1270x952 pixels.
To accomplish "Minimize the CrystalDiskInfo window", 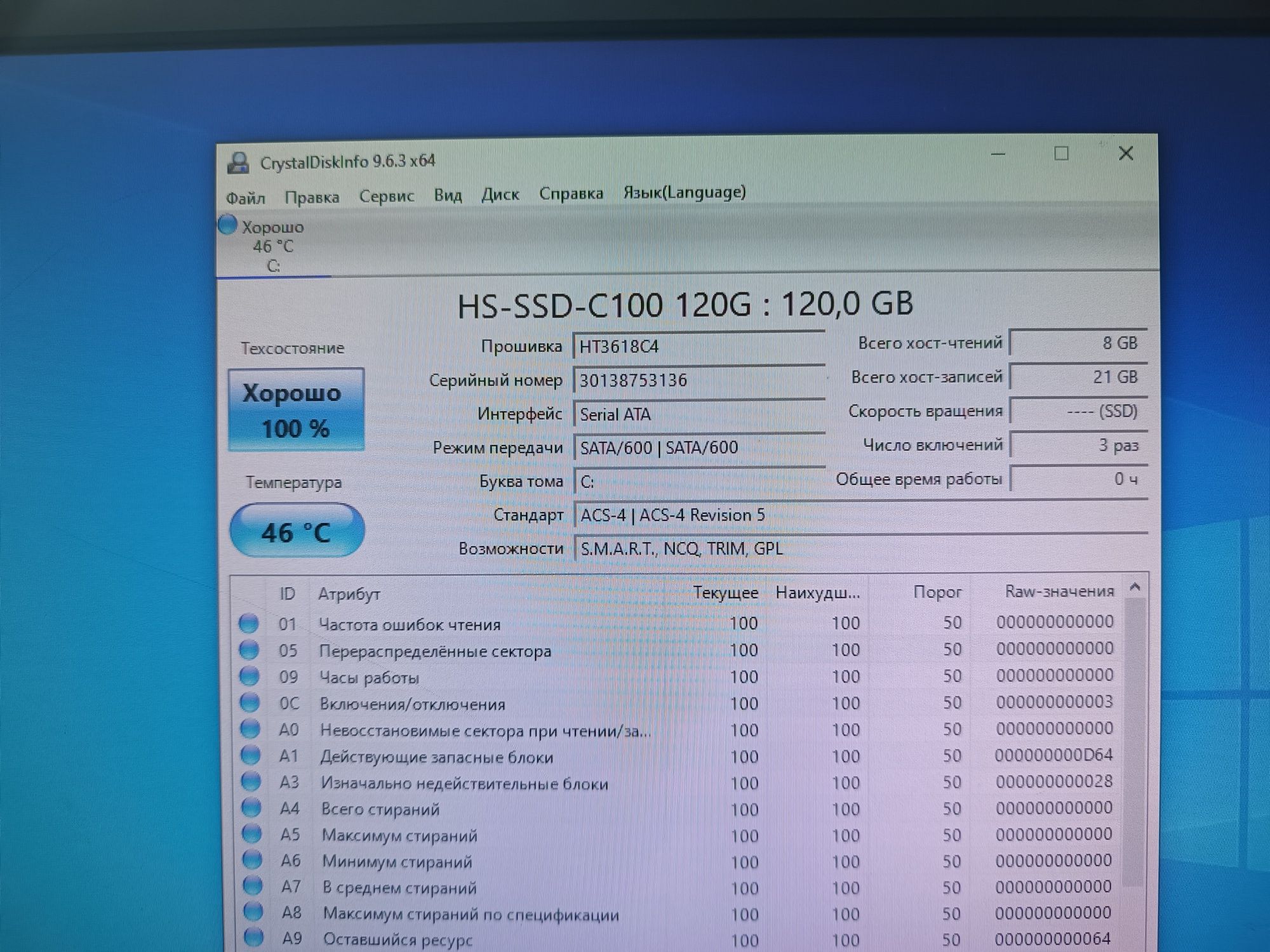I will click(998, 154).
